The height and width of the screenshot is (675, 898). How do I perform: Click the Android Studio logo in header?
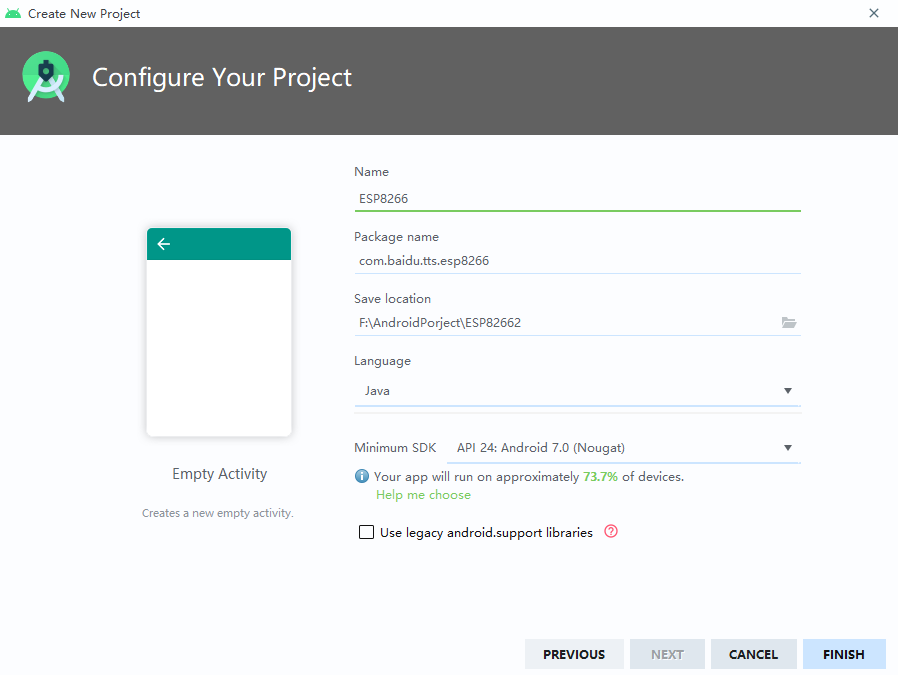(x=46, y=77)
